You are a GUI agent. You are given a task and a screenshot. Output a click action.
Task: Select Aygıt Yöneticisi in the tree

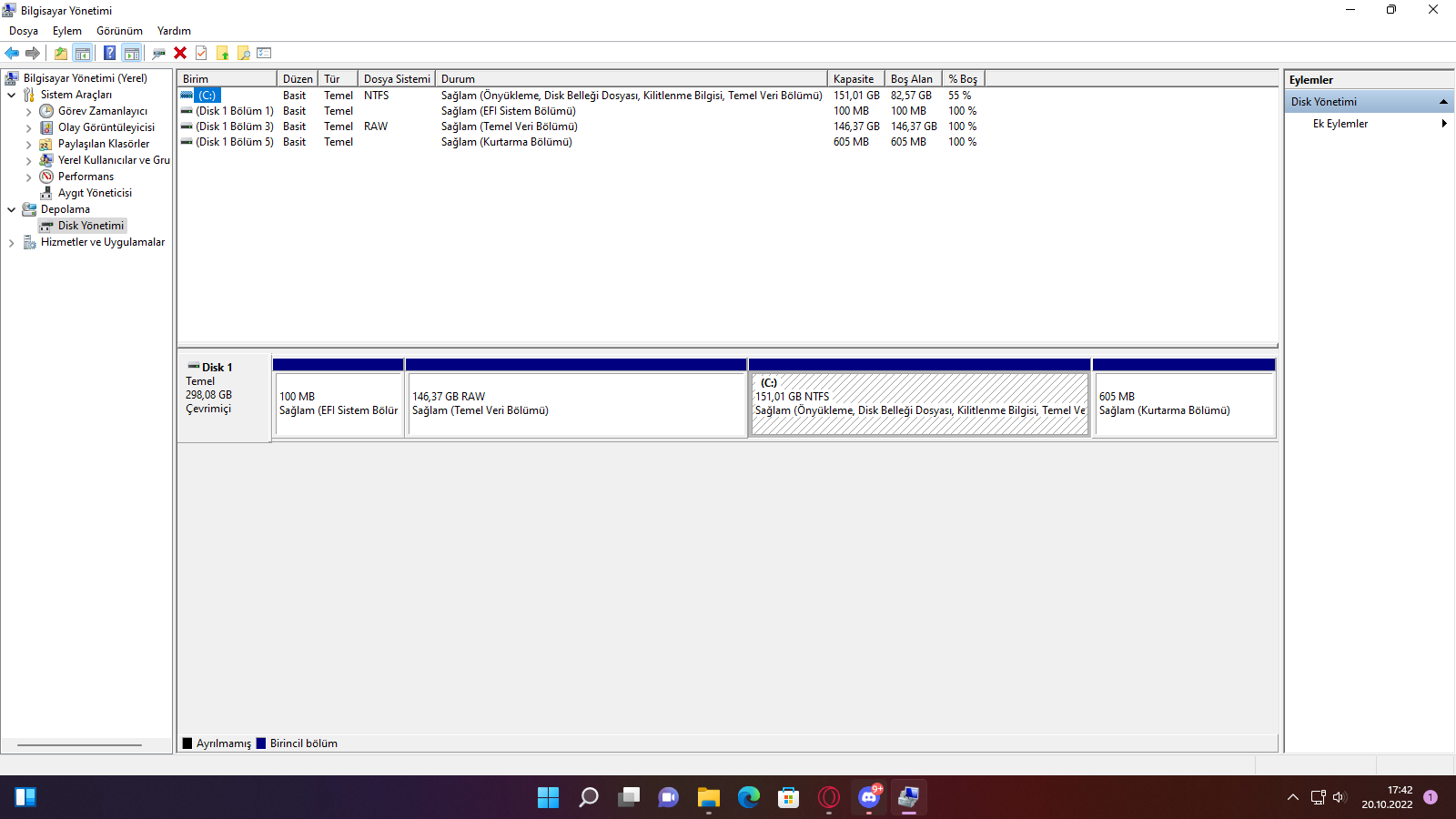coord(95,193)
